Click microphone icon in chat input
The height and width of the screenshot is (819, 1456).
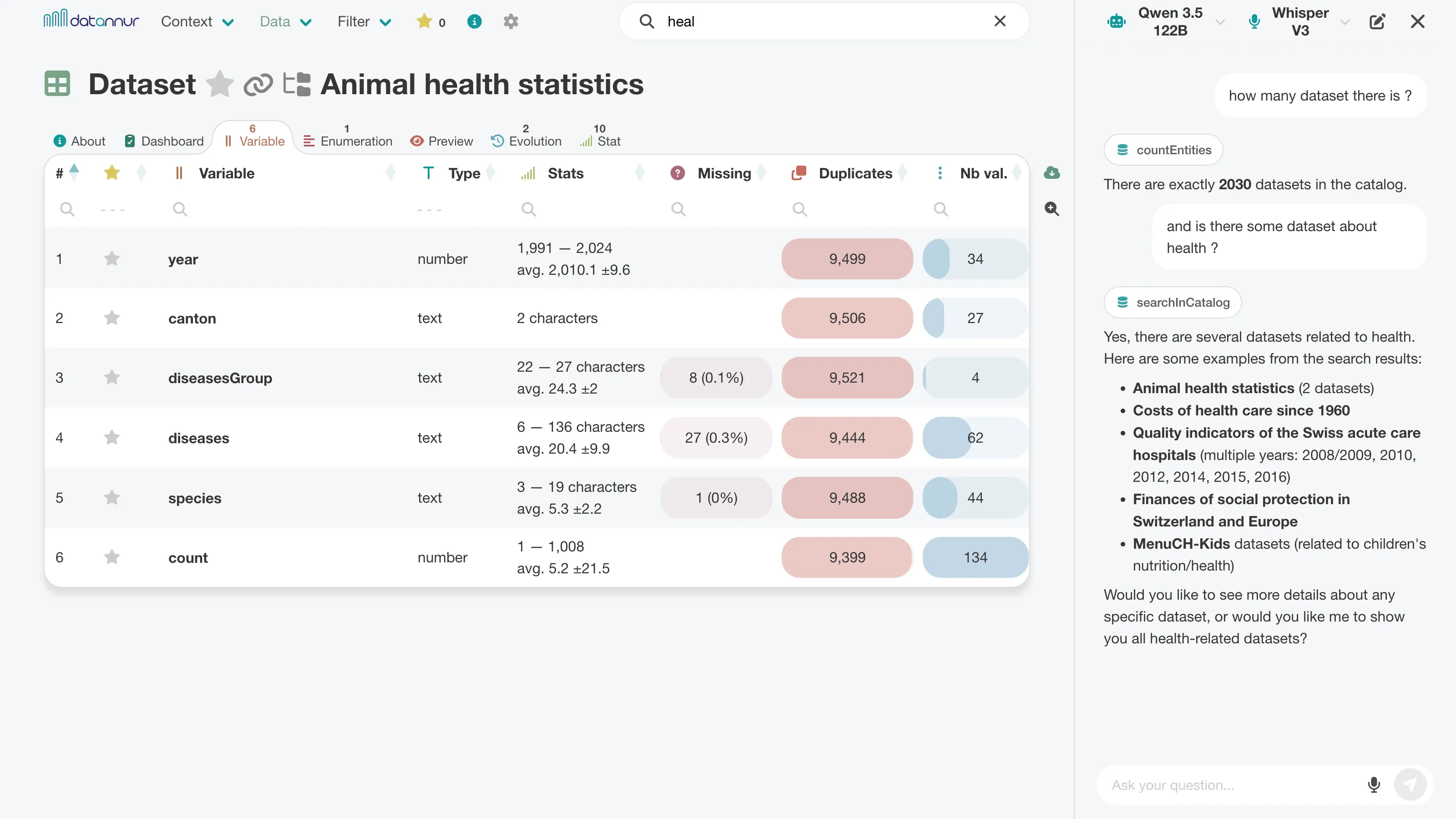pyautogui.click(x=1374, y=785)
